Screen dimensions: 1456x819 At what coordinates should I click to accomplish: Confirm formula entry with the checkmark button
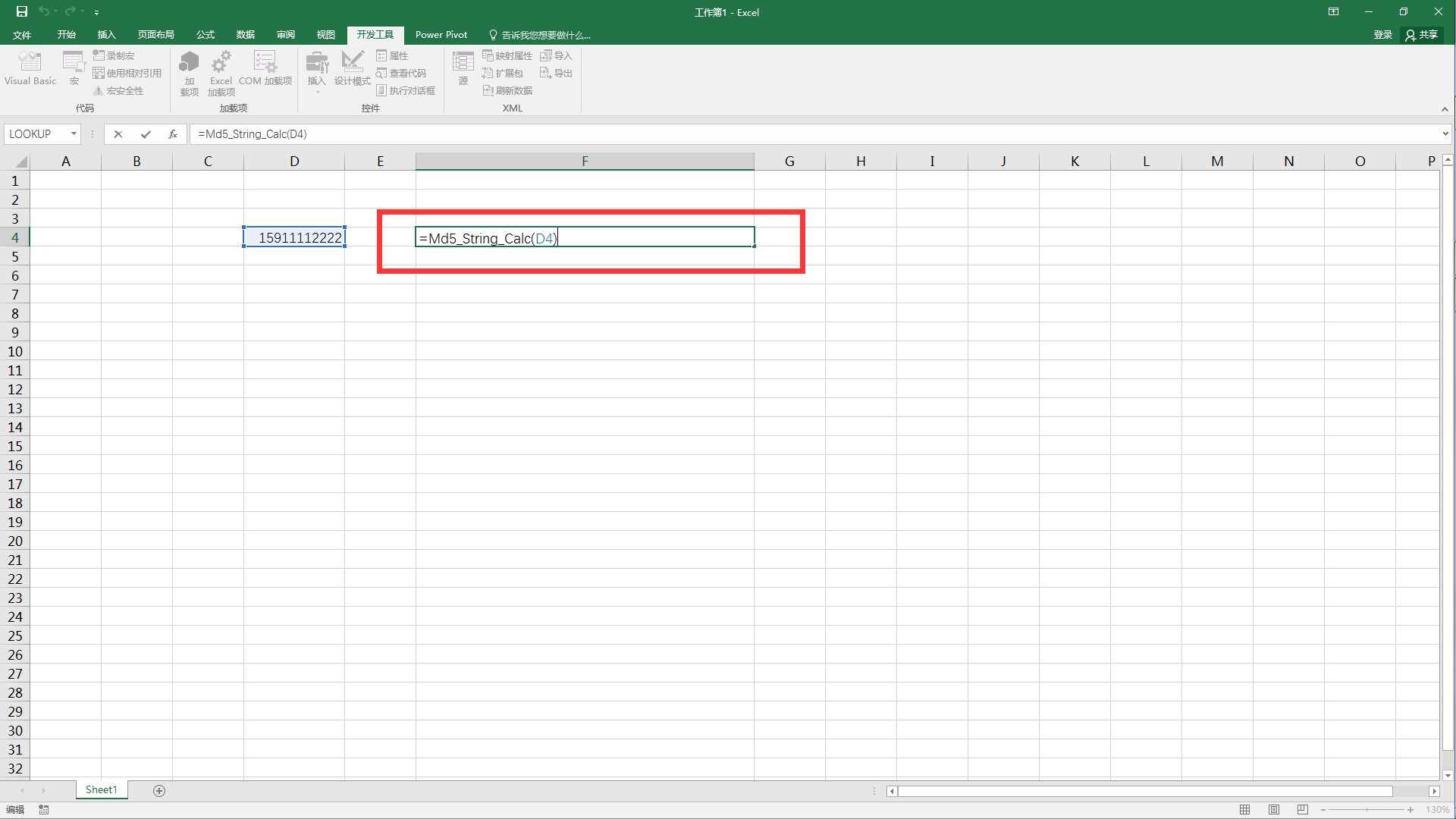pos(146,134)
